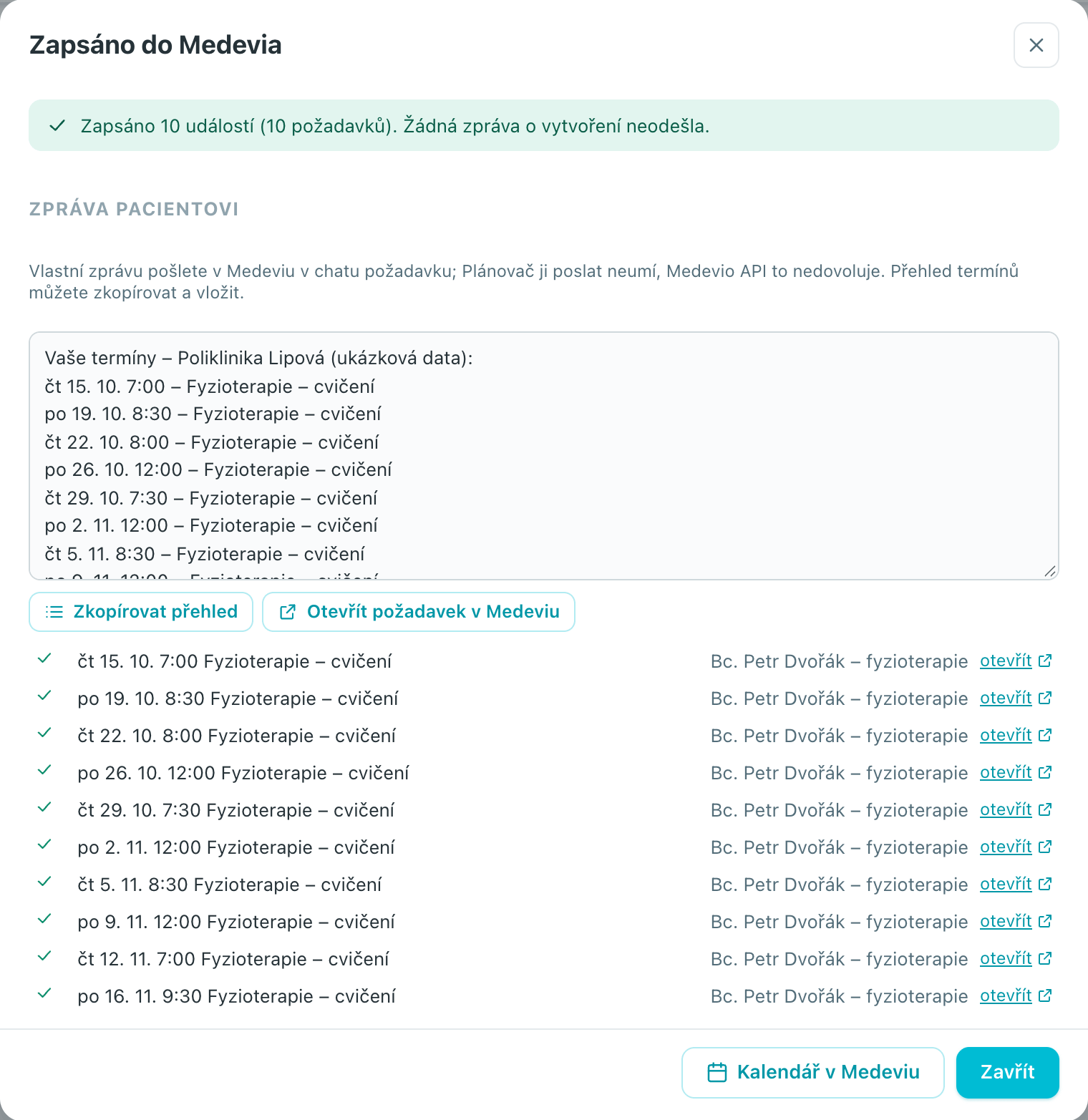Open the po 16. 11. 9:30 appointment link
1088x1120 pixels.
1006,995
